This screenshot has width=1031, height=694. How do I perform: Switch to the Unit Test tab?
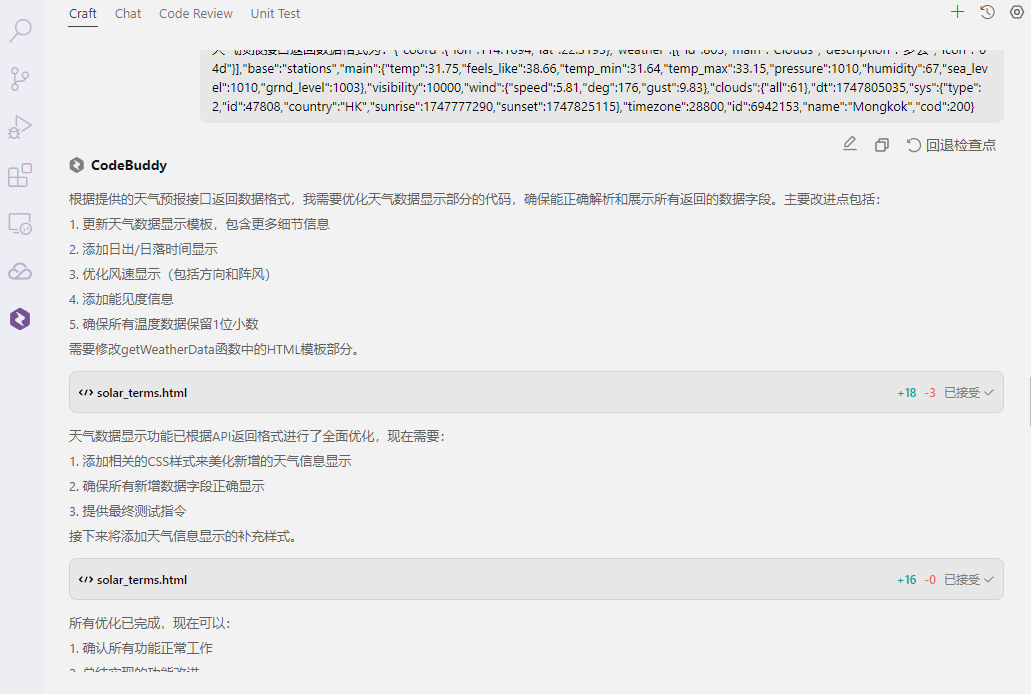(275, 14)
